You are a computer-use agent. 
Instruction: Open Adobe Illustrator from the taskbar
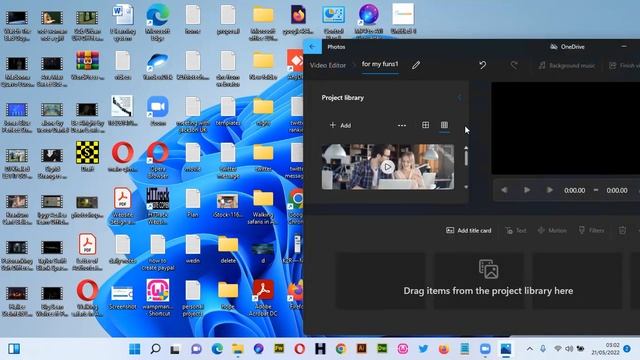point(361,349)
